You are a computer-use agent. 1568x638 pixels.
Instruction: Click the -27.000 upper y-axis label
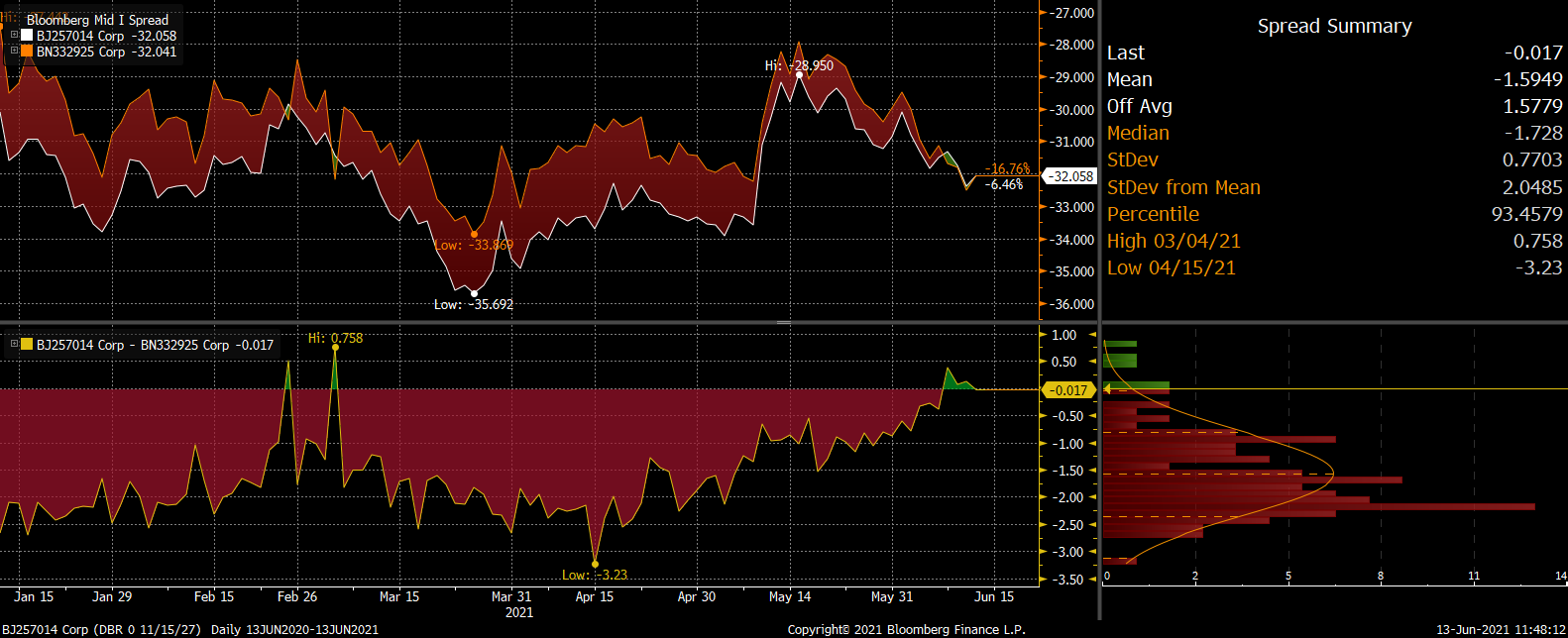tap(1072, 13)
